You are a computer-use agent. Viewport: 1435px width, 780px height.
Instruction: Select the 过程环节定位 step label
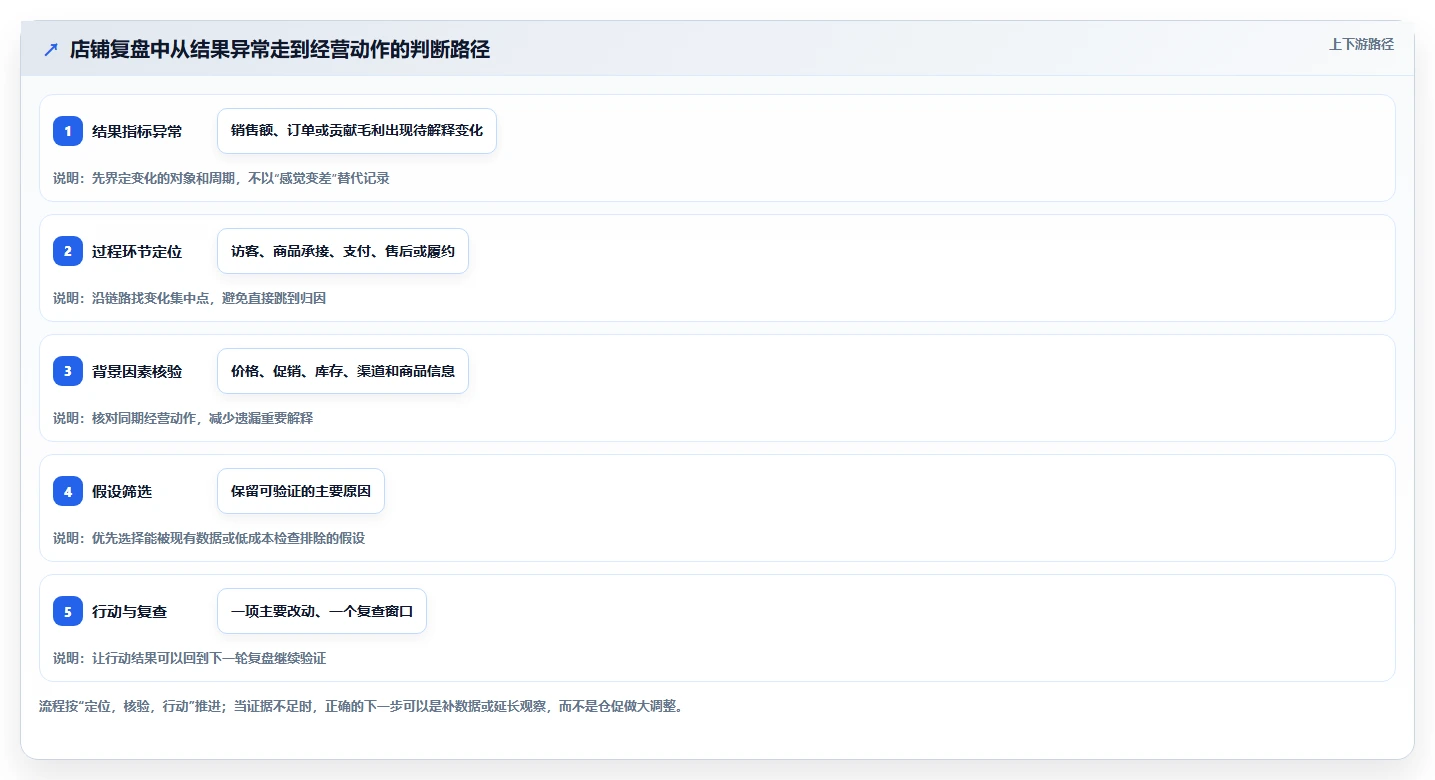coord(137,251)
